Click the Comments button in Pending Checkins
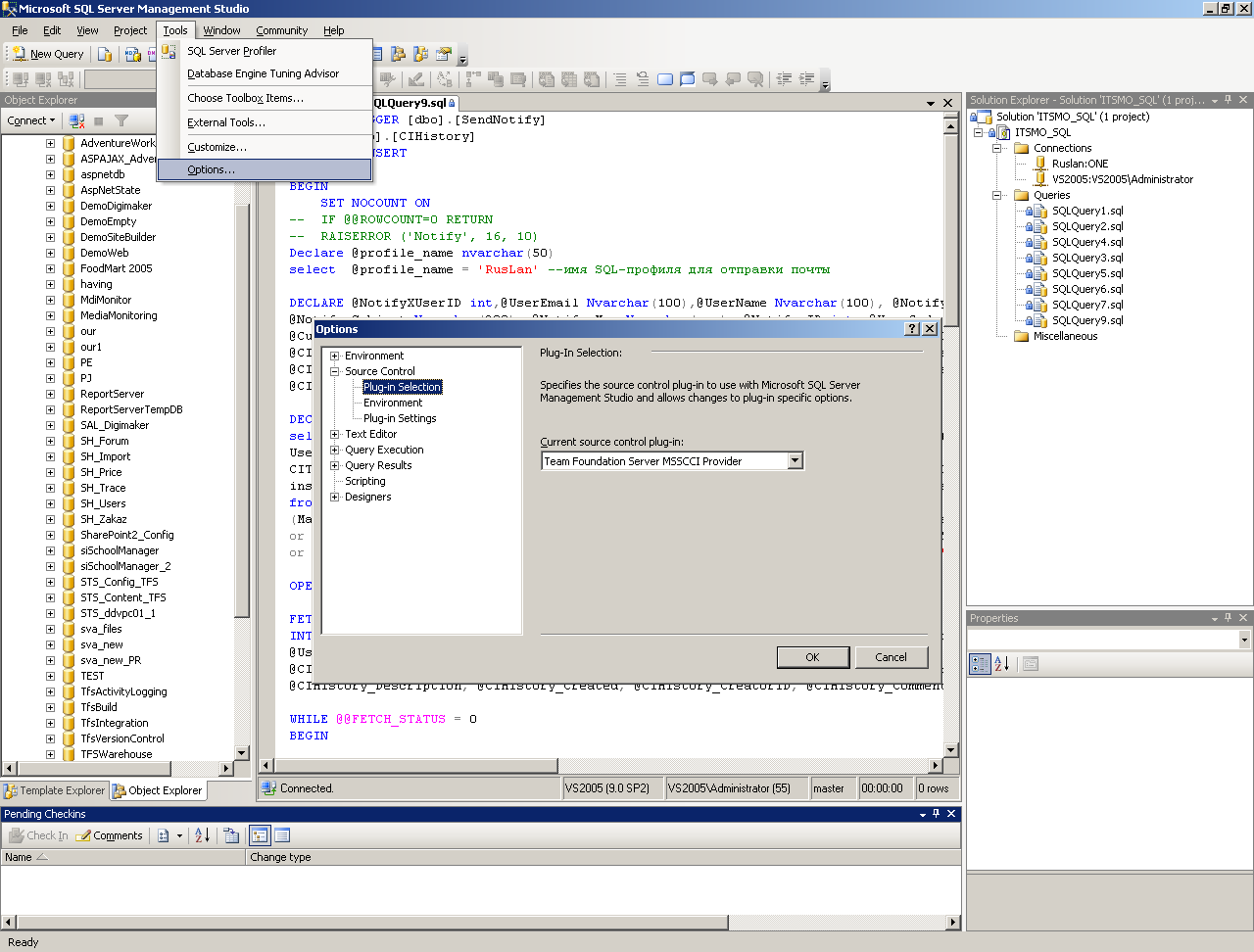 [110, 835]
